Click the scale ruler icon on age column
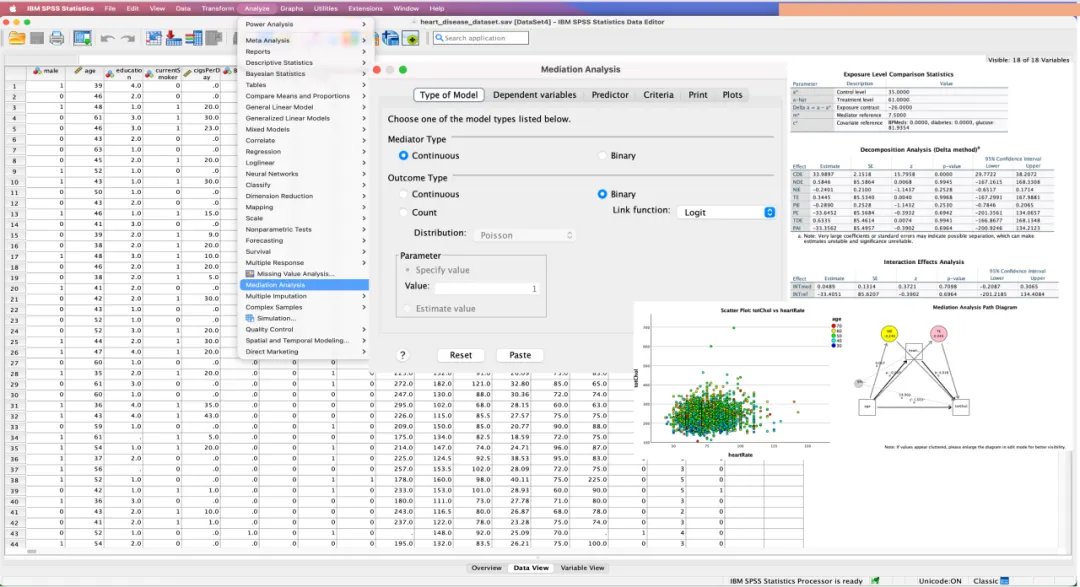This screenshot has width=1080, height=587. click(x=79, y=70)
